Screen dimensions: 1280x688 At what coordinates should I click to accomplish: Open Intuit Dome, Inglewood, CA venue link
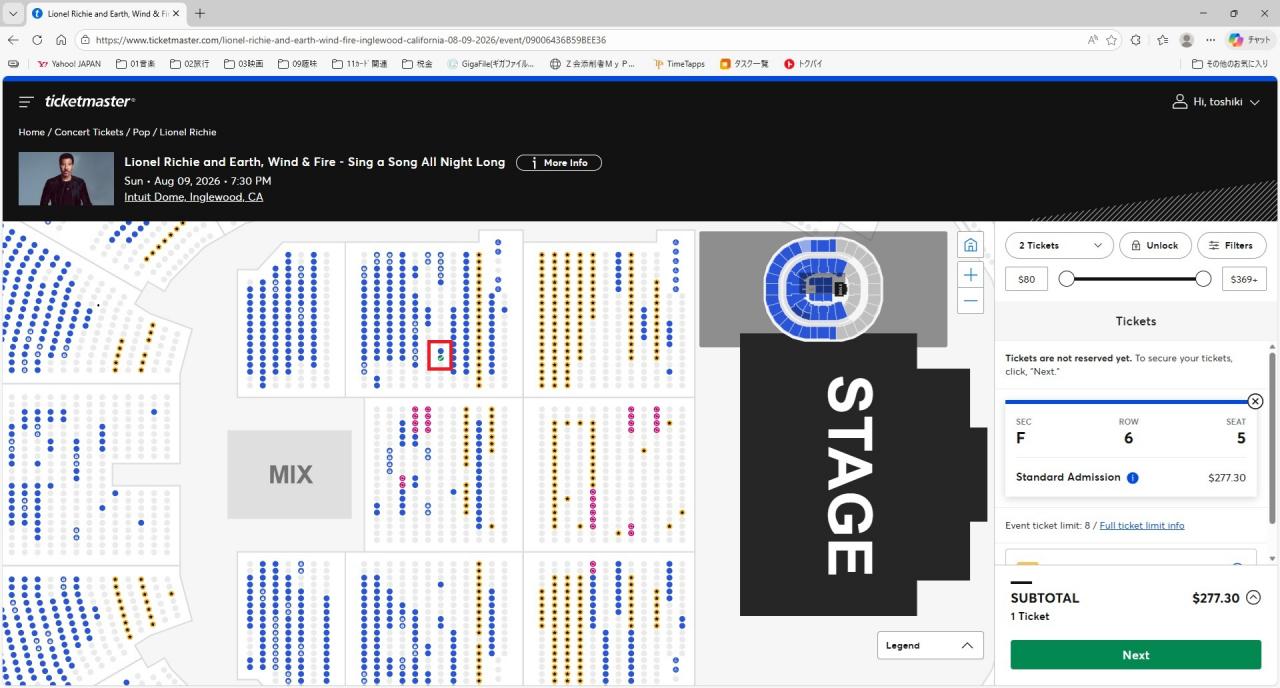click(x=193, y=197)
